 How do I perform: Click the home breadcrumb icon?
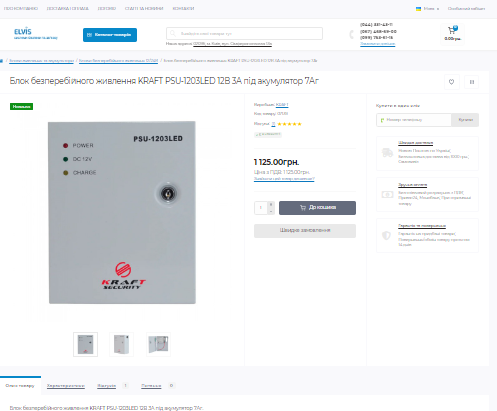(x=1, y=61)
